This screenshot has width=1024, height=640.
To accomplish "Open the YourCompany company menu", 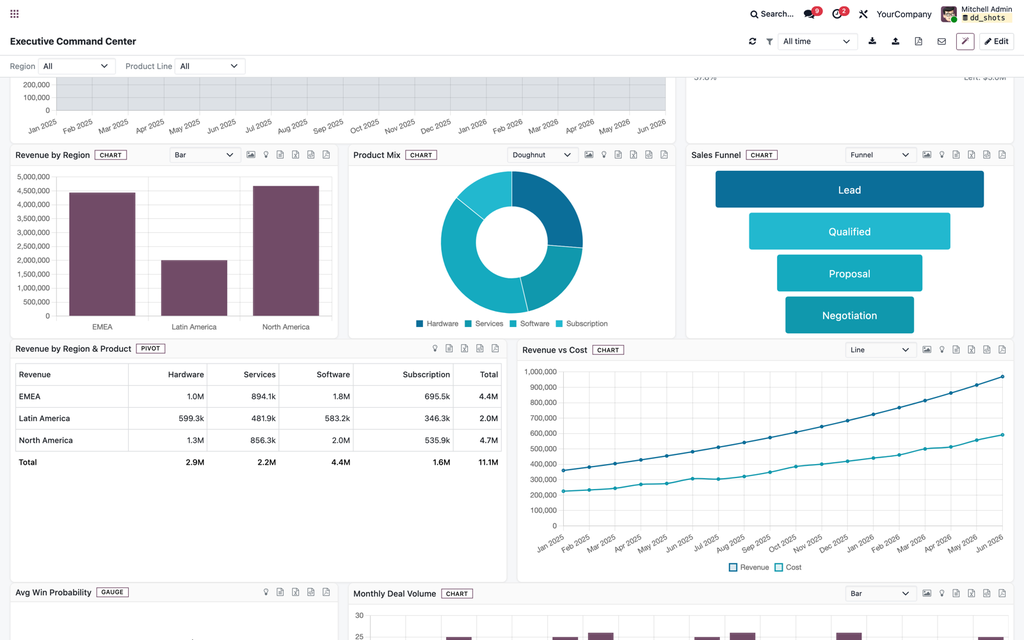I will 904,14.
